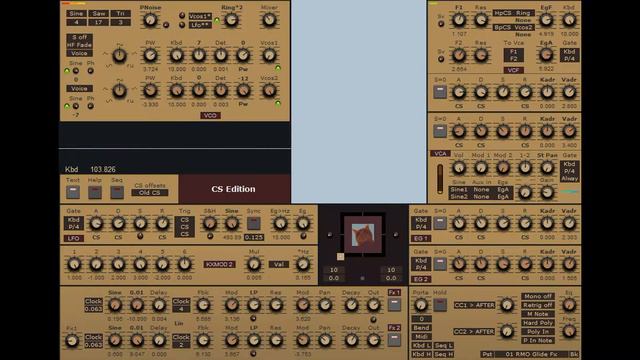
Task: Click the vertical VCA level slider
Action: point(440,179)
